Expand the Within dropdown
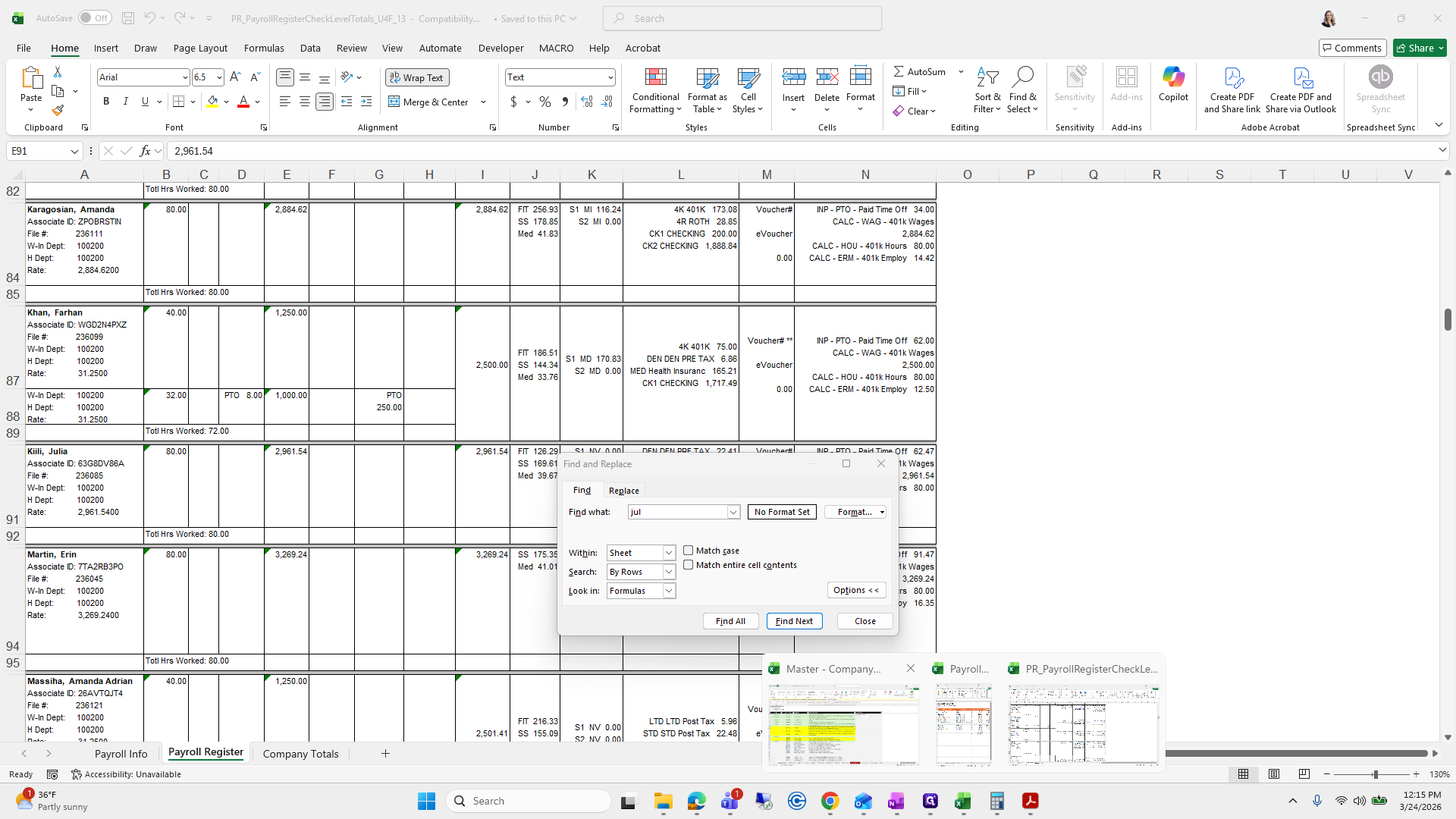The width and height of the screenshot is (1456, 819). 669,553
